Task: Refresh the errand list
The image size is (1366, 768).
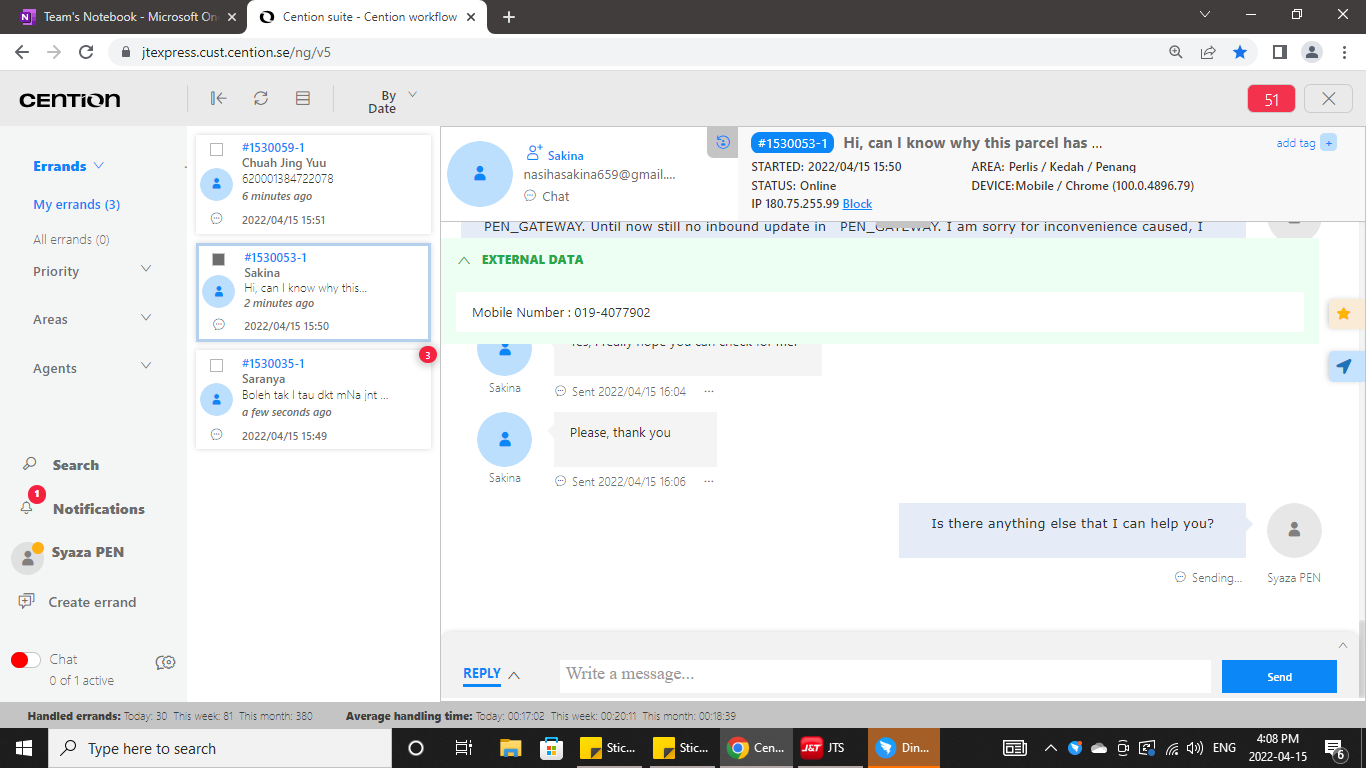Action: click(260, 98)
